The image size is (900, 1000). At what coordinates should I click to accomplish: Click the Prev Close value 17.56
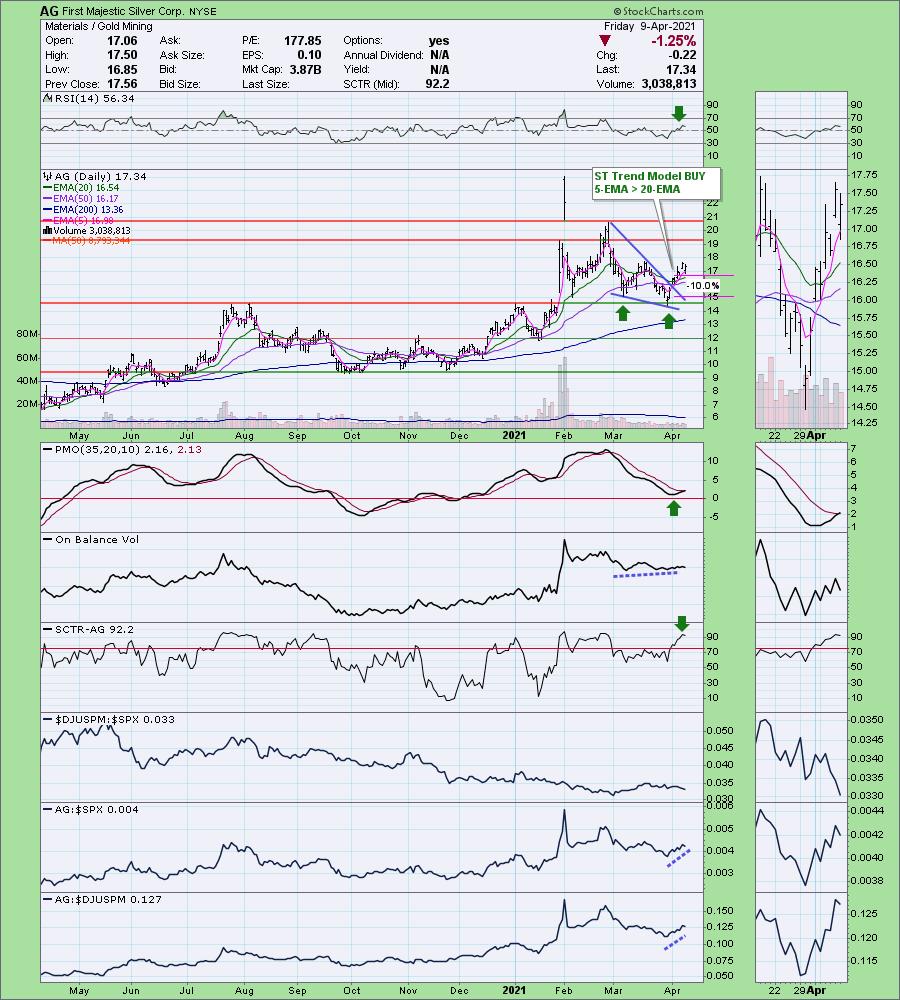click(121, 84)
